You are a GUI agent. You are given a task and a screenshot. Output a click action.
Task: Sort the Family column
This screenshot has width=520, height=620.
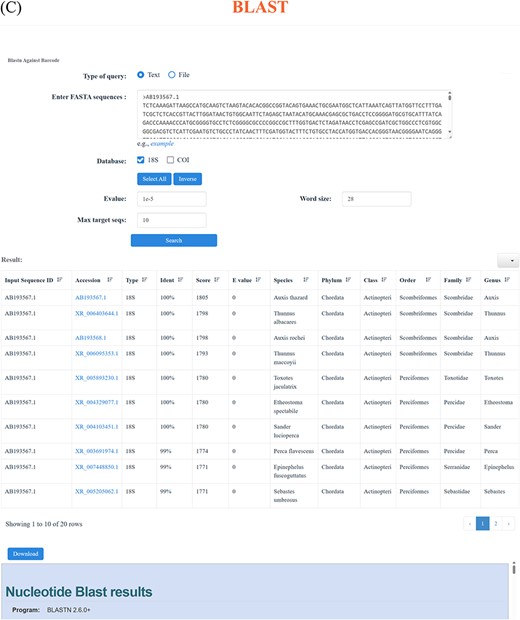[x=469, y=280]
